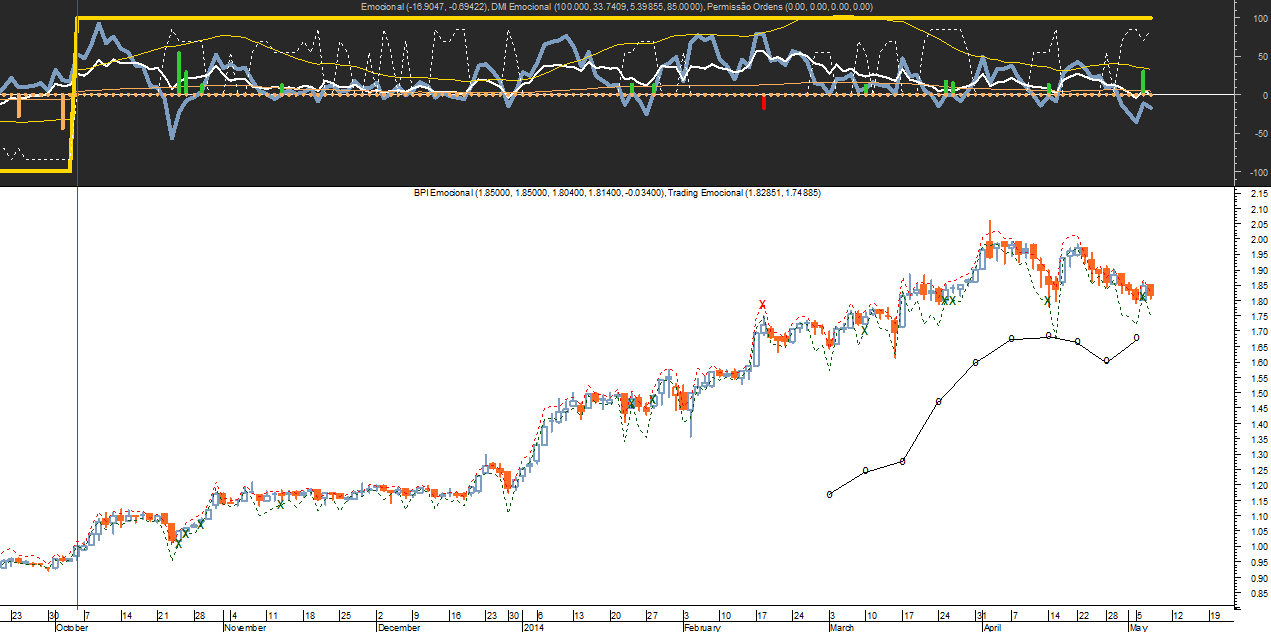Click the February label on the time axis
1271x632 pixels.
pyautogui.click(x=701, y=628)
